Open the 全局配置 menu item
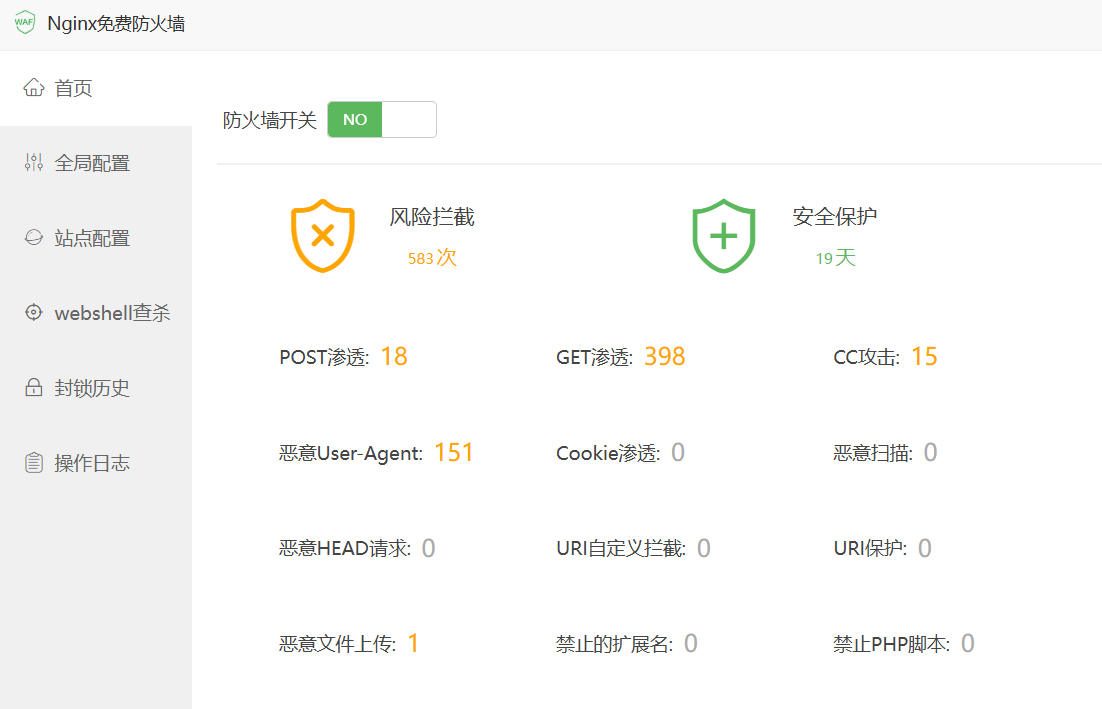This screenshot has width=1102, height=709. pyautogui.click(x=92, y=163)
